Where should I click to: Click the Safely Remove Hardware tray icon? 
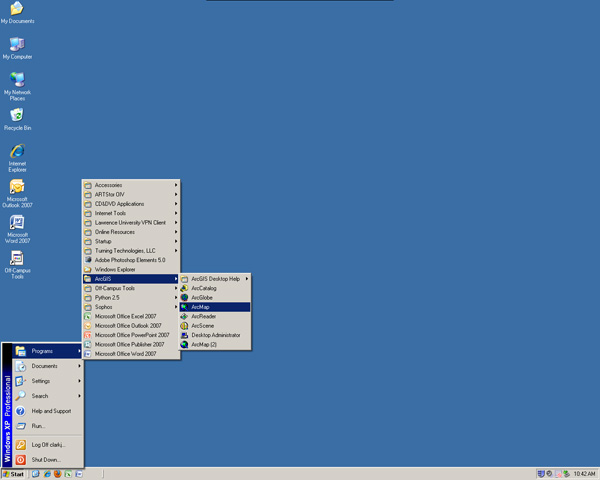[566, 474]
